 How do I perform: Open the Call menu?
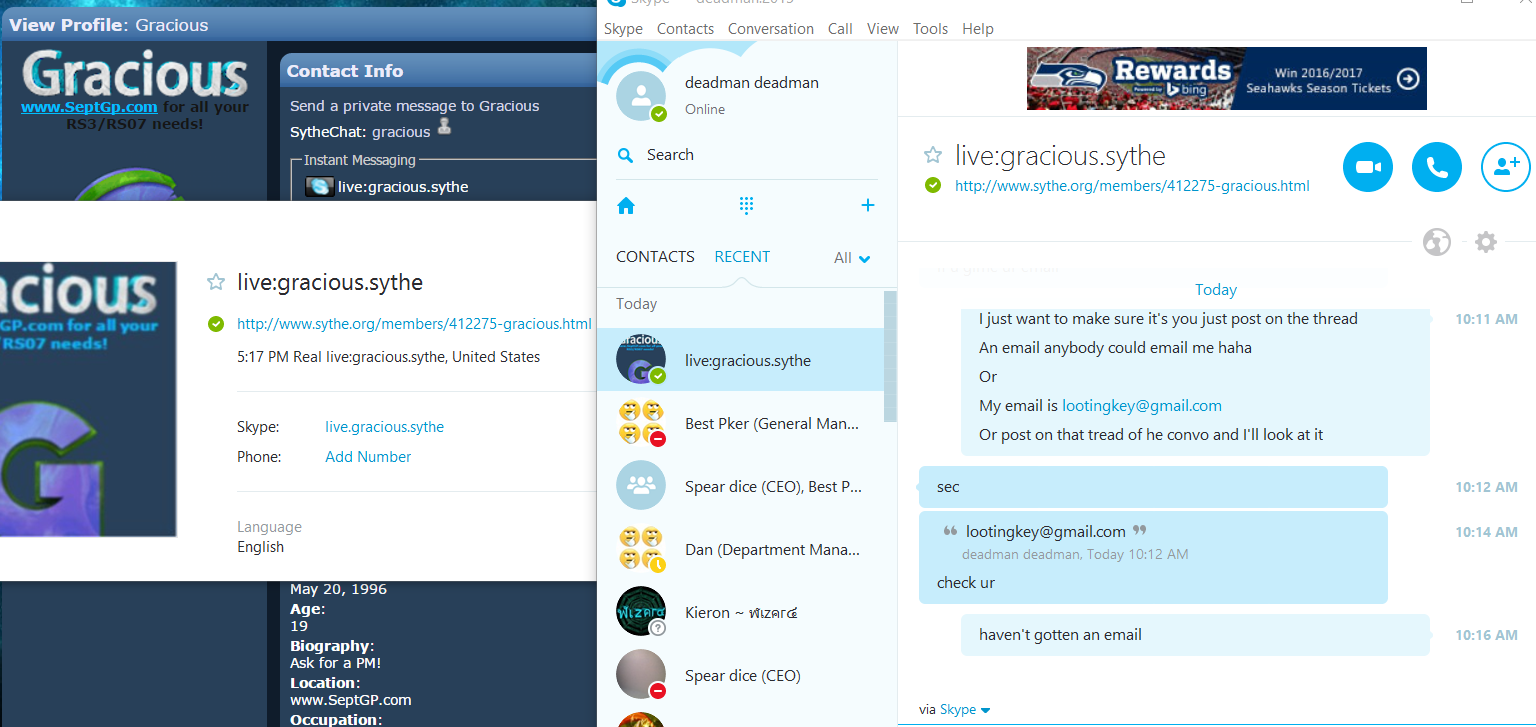[x=840, y=29]
